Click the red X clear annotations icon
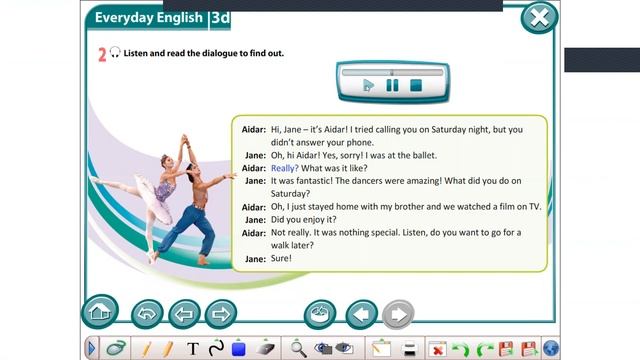The image size is (640, 360). pyautogui.click(x=437, y=349)
